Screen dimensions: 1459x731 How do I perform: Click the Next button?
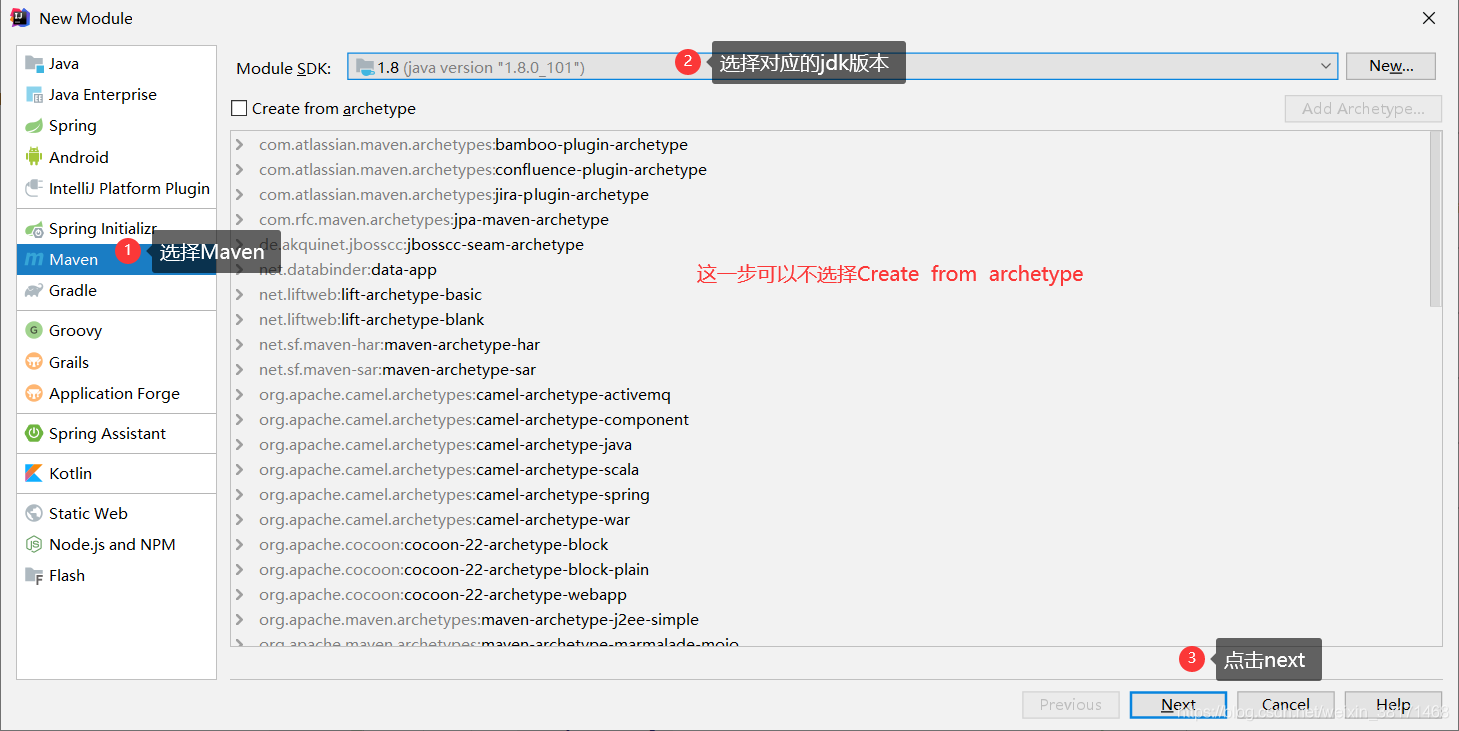(x=1179, y=705)
